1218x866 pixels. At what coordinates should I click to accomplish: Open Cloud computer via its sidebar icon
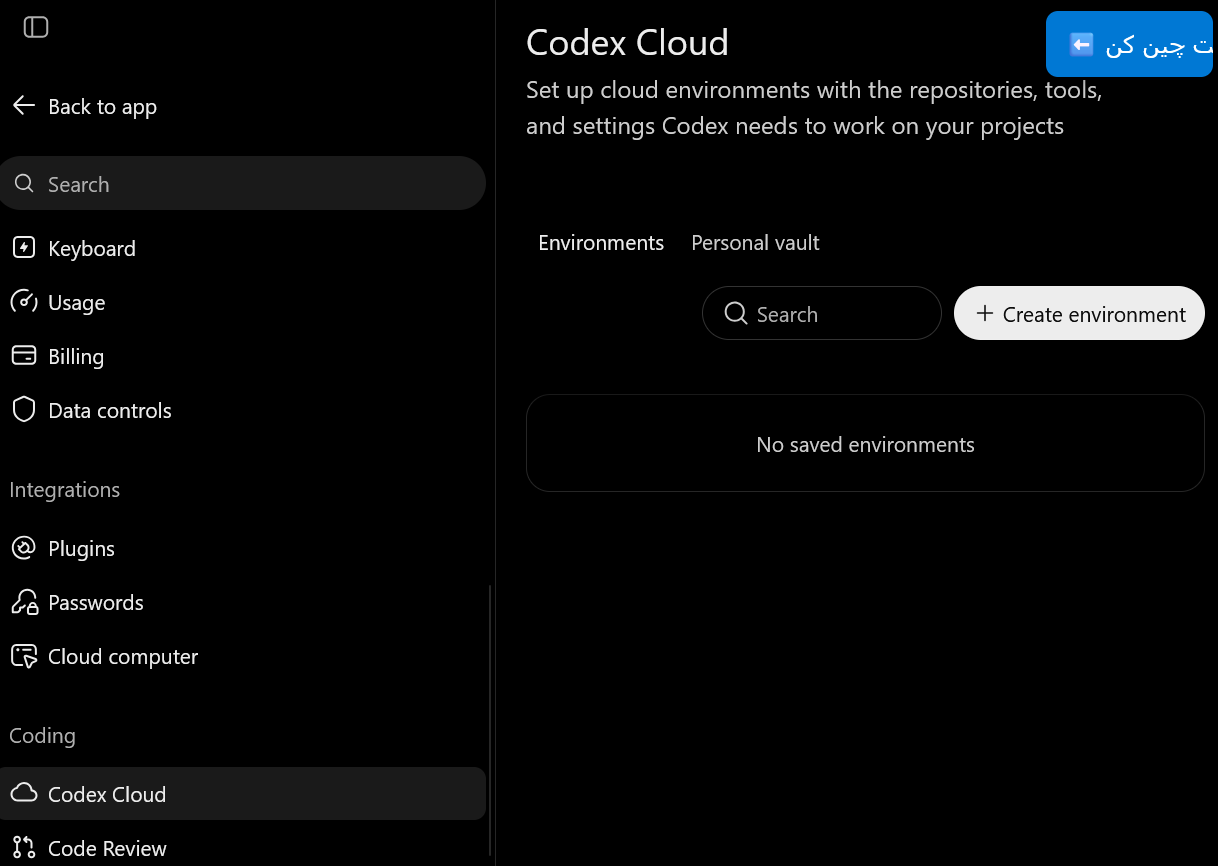[x=23, y=656]
